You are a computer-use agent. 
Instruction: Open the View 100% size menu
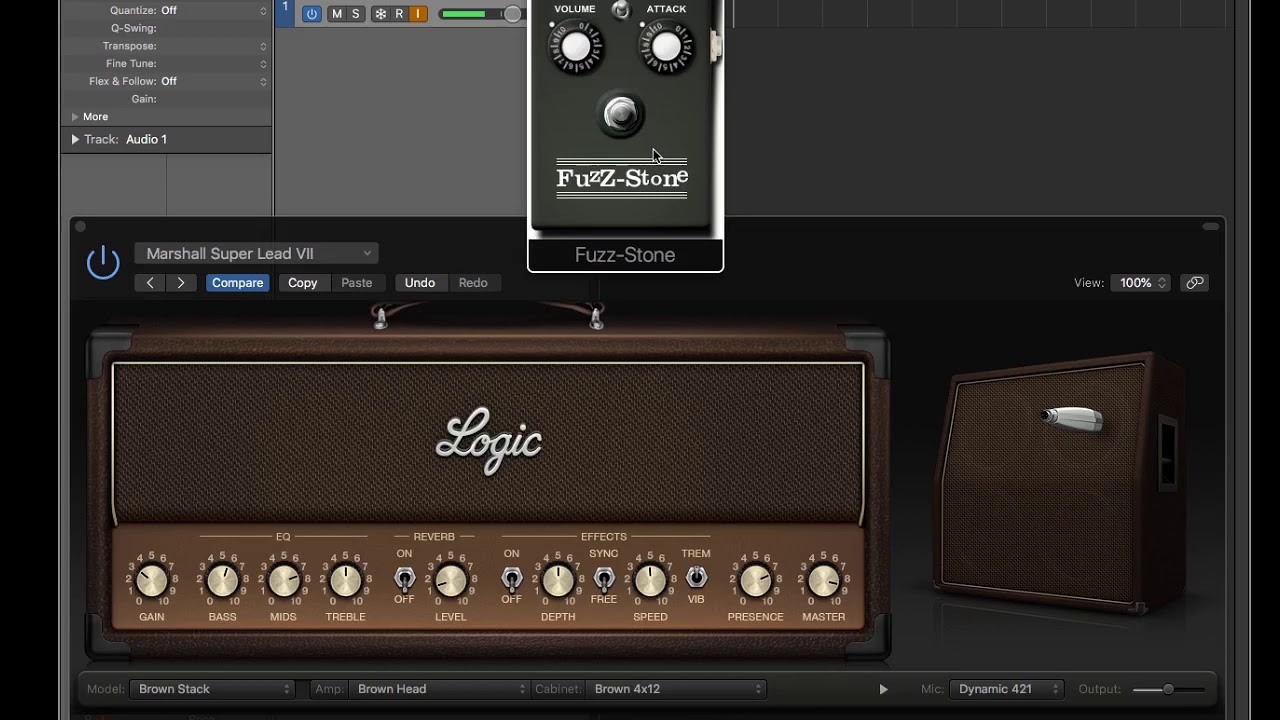1140,283
